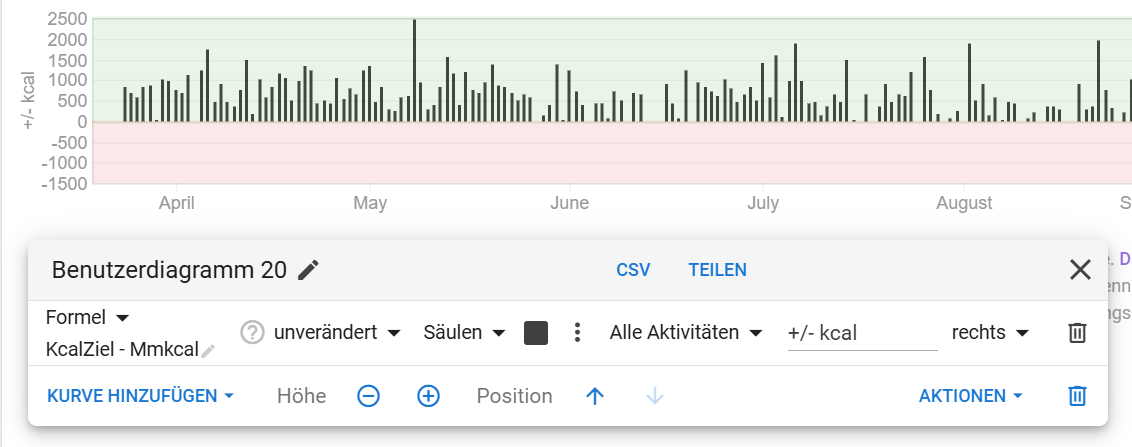The height and width of the screenshot is (447, 1132).
Task: Change the Säulen chart type dropdown
Action: click(x=465, y=333)
